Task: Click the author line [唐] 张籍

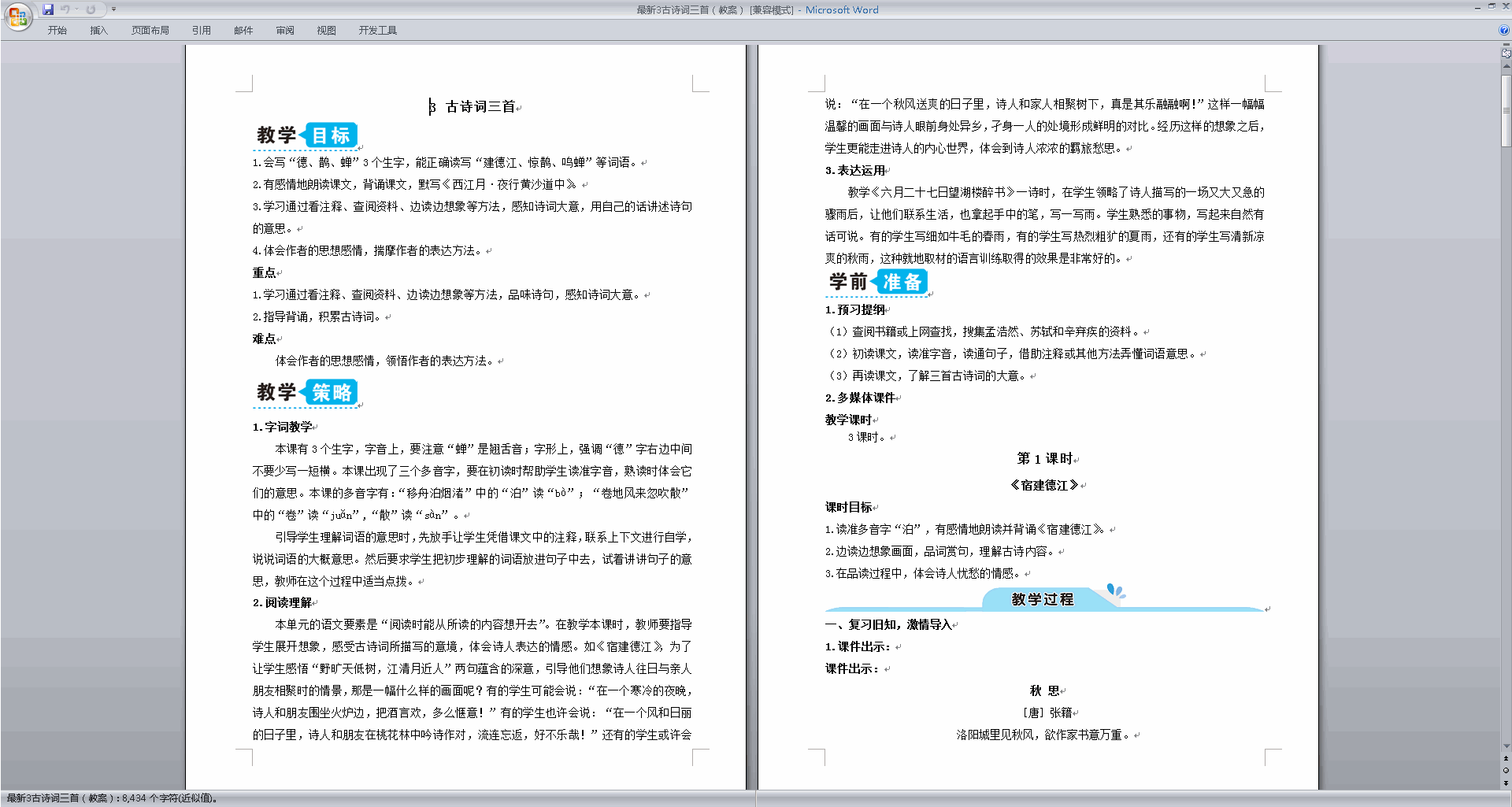Action: (x=1047, y=713)
